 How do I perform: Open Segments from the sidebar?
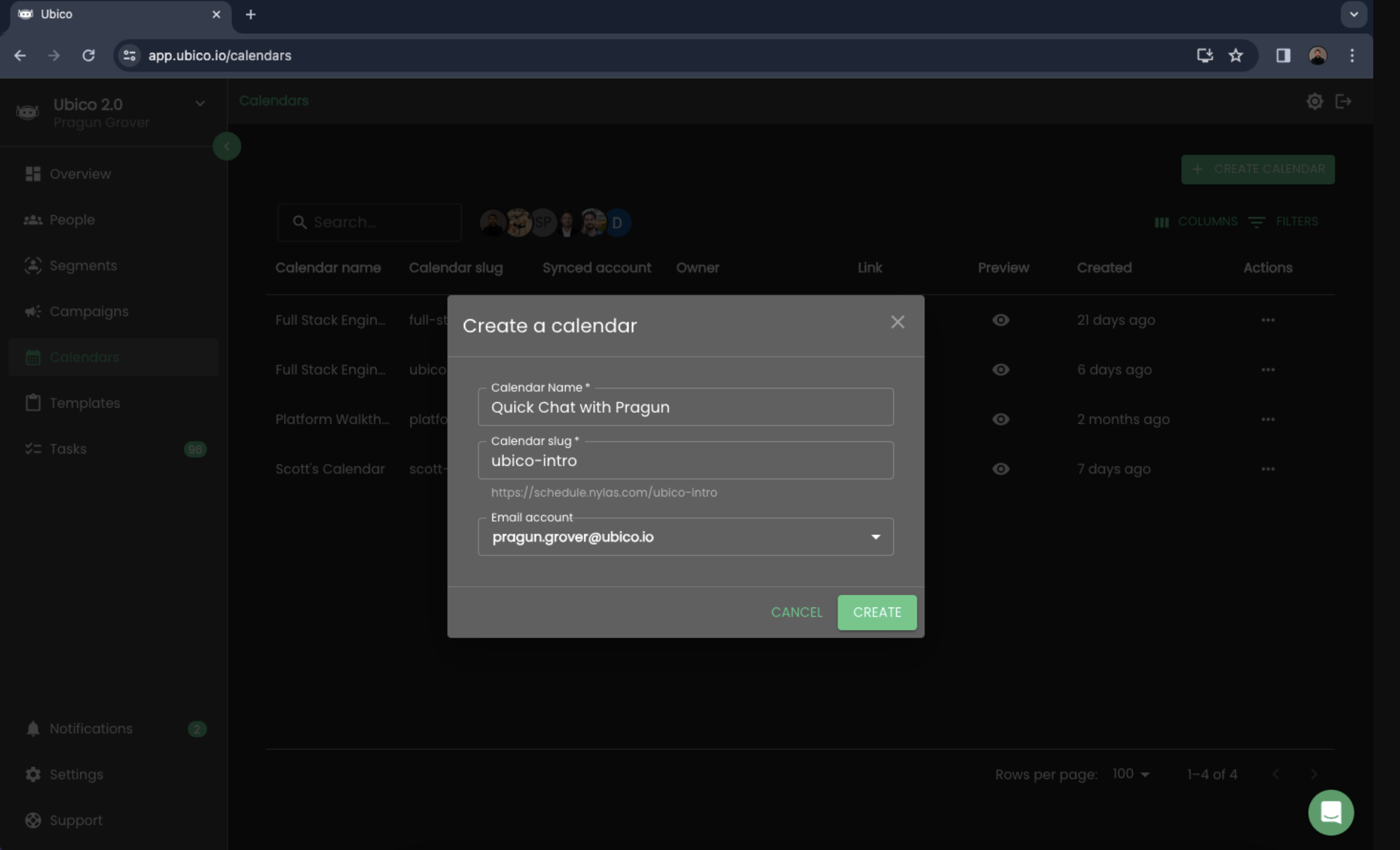[113, 266]
